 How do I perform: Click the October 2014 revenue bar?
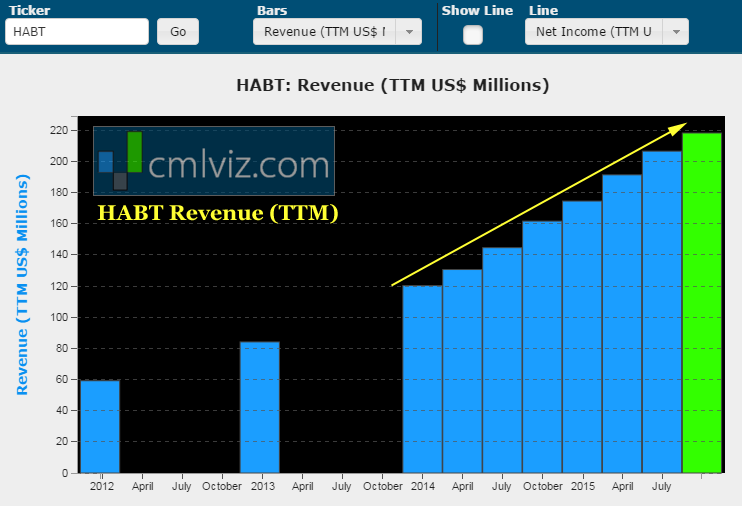click(542, 347)
